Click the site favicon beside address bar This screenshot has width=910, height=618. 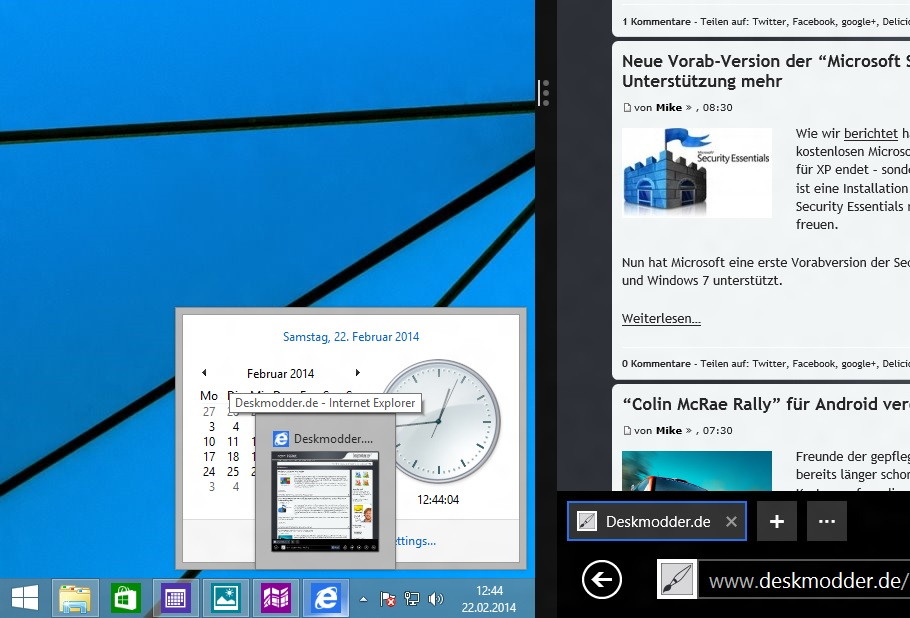click(x=677, y=579)
